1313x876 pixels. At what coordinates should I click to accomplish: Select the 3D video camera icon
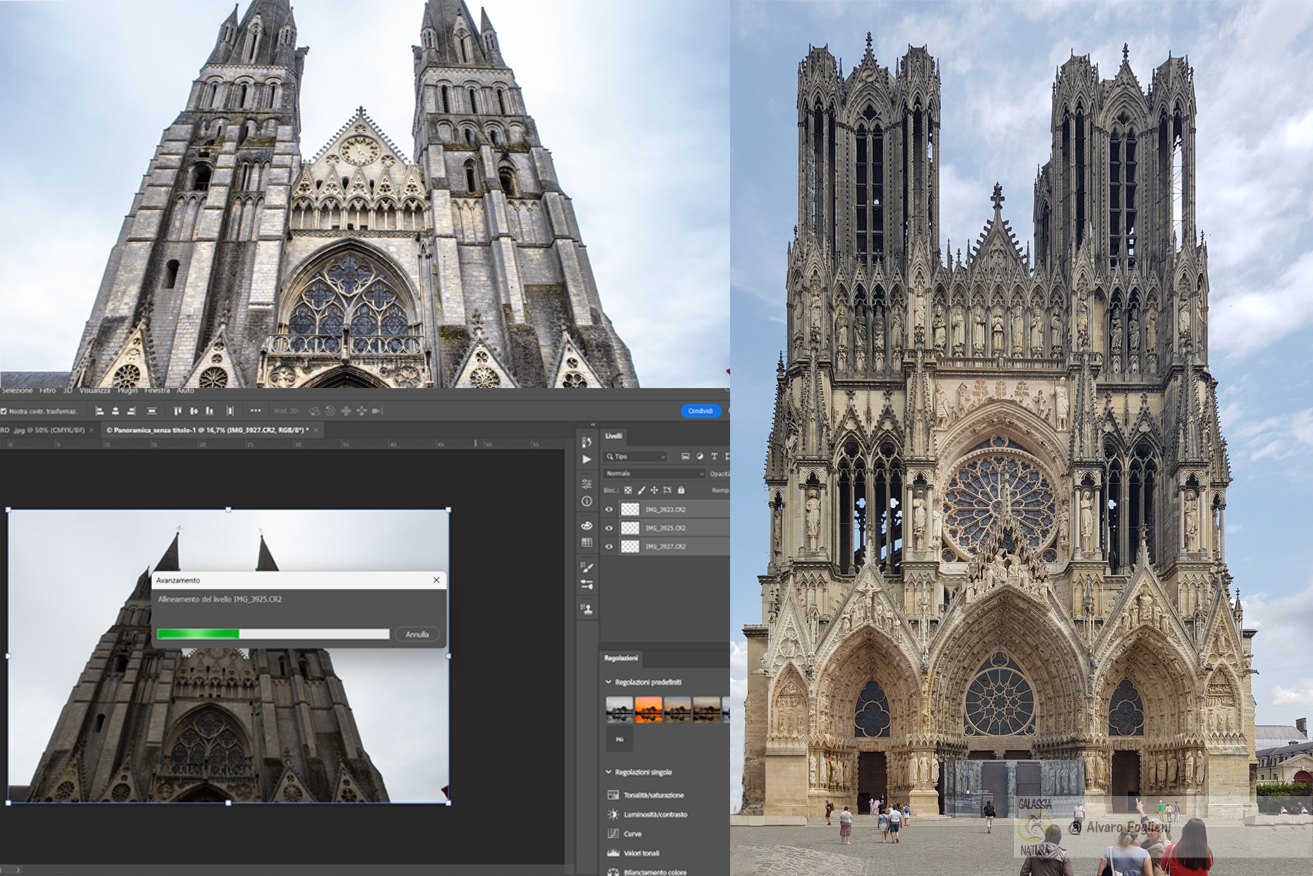coord(377,411)
